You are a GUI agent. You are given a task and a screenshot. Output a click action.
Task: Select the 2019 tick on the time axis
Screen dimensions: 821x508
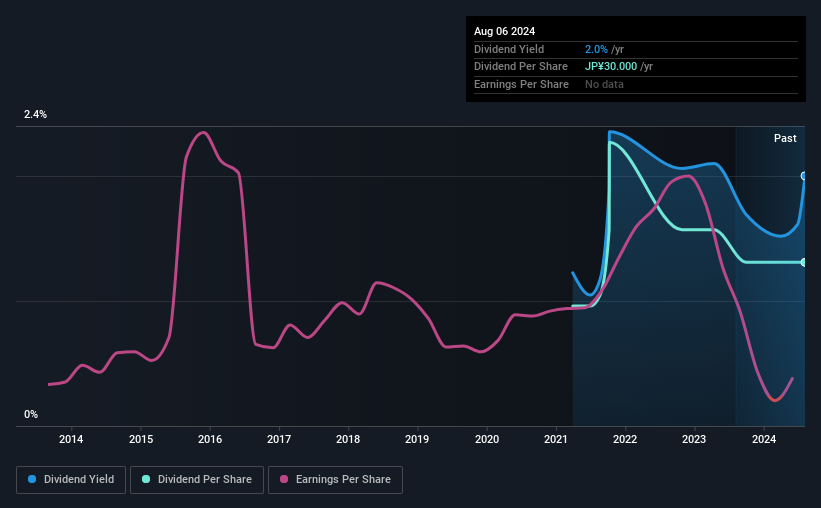tap(417, 439)
